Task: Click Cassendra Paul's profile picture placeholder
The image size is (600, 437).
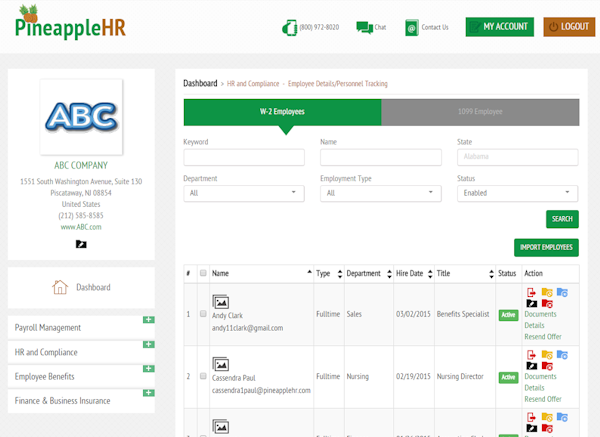Action: point(221,364)
